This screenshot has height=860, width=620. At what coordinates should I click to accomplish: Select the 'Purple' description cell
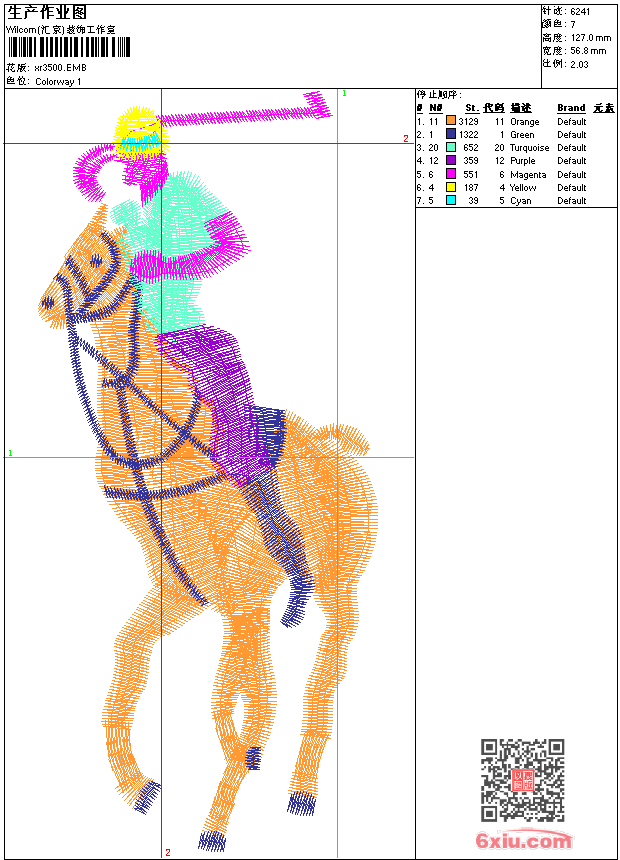[x=522, y=161]
